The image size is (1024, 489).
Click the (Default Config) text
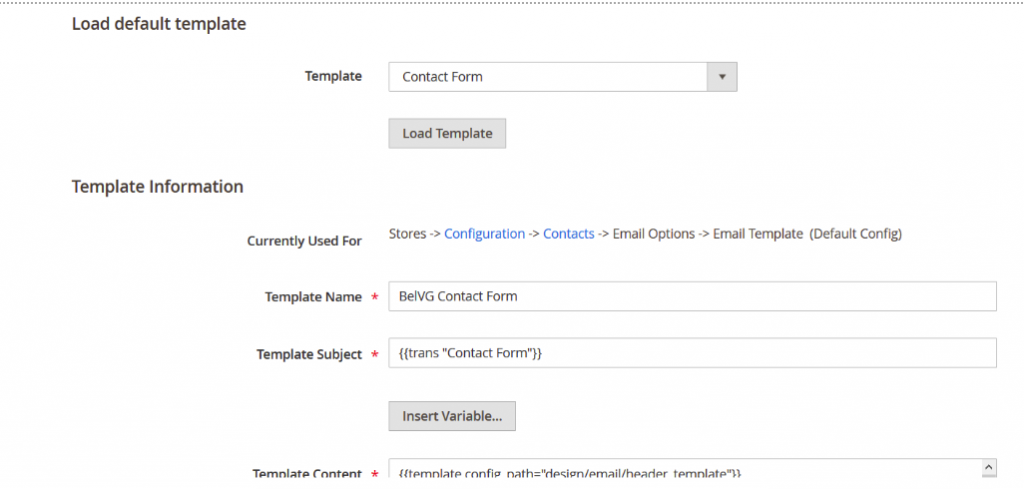point(856,233)
